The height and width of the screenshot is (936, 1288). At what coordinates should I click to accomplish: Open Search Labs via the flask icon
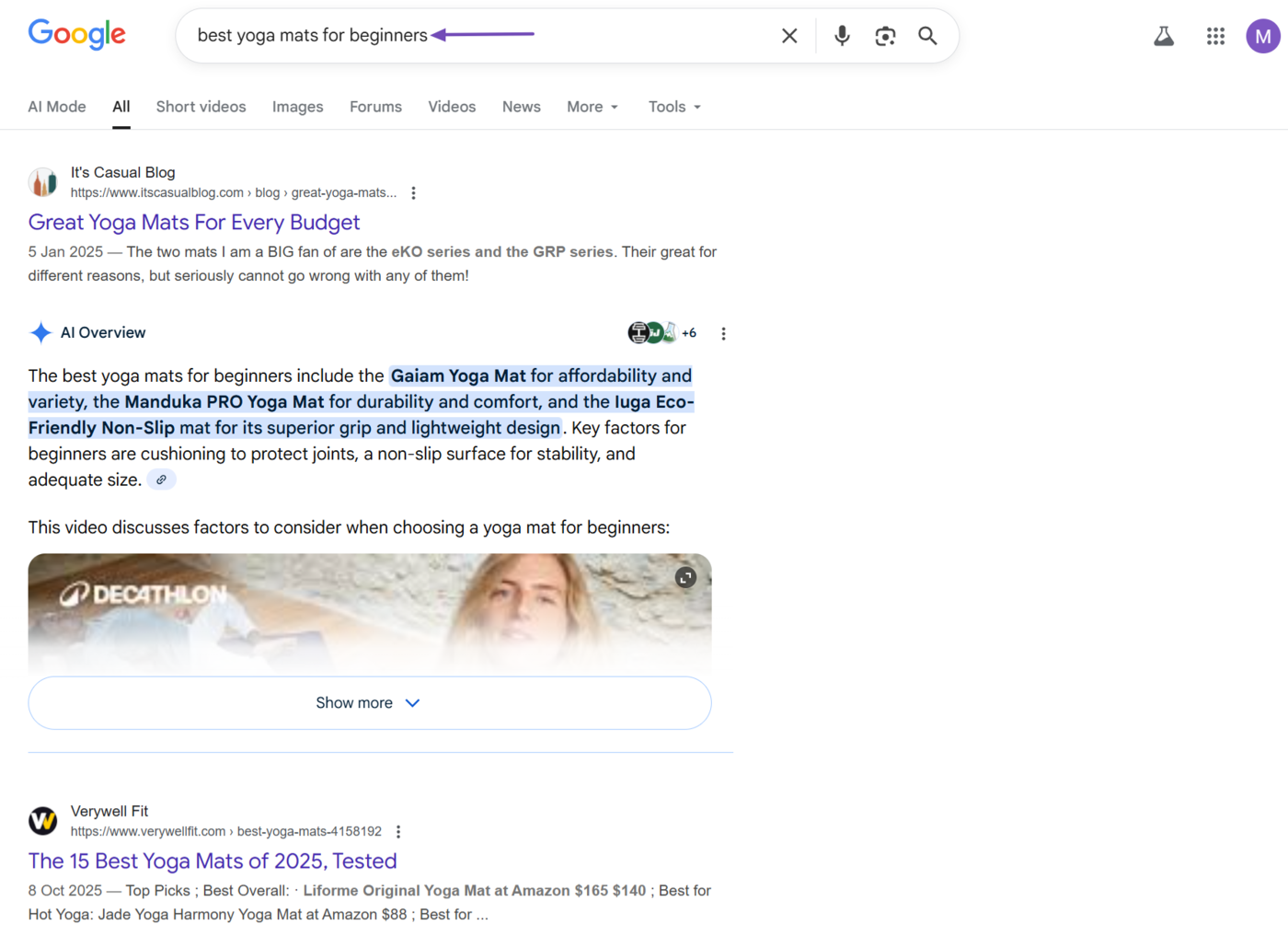[1163, 35]
